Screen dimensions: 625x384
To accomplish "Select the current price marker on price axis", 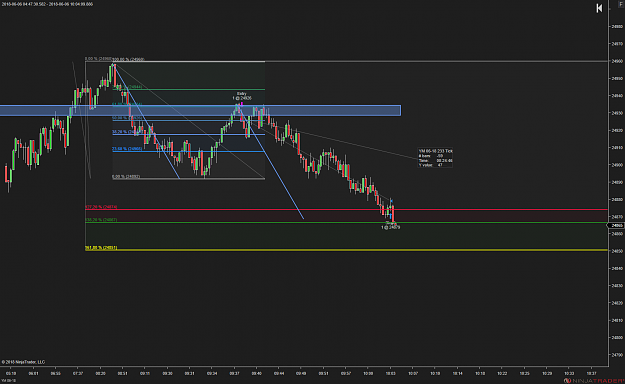I will click(617, 226).
